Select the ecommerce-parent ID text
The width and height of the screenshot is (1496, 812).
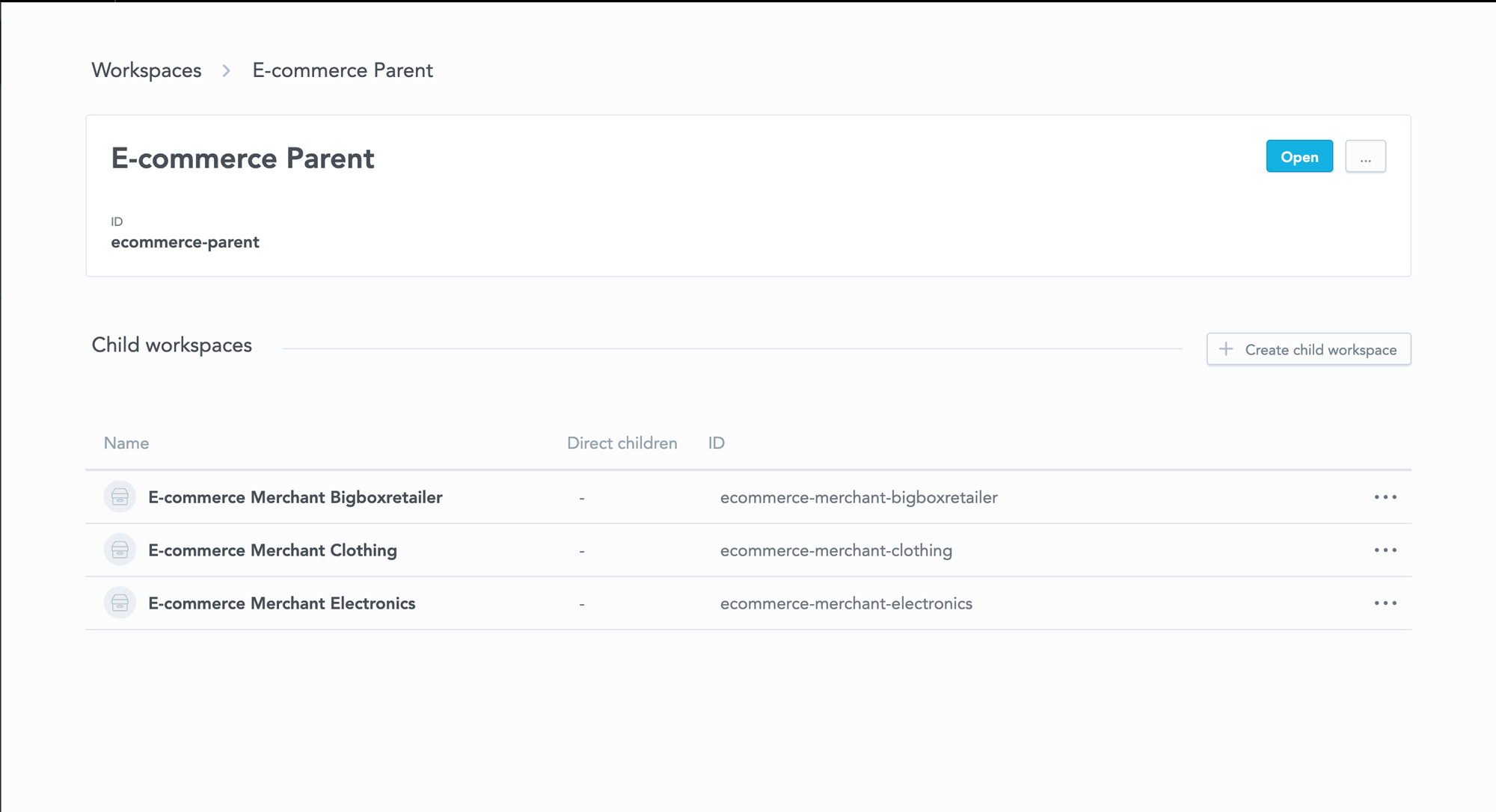[x=185, y=242]
